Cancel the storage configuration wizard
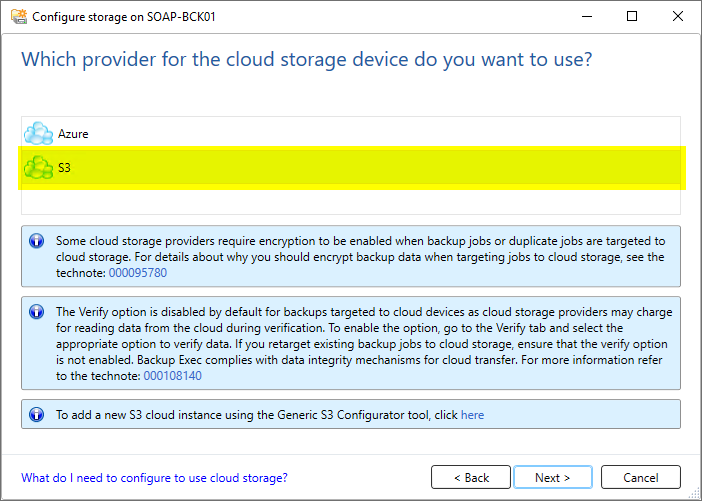The image size is (703, 502). [641, 477]
